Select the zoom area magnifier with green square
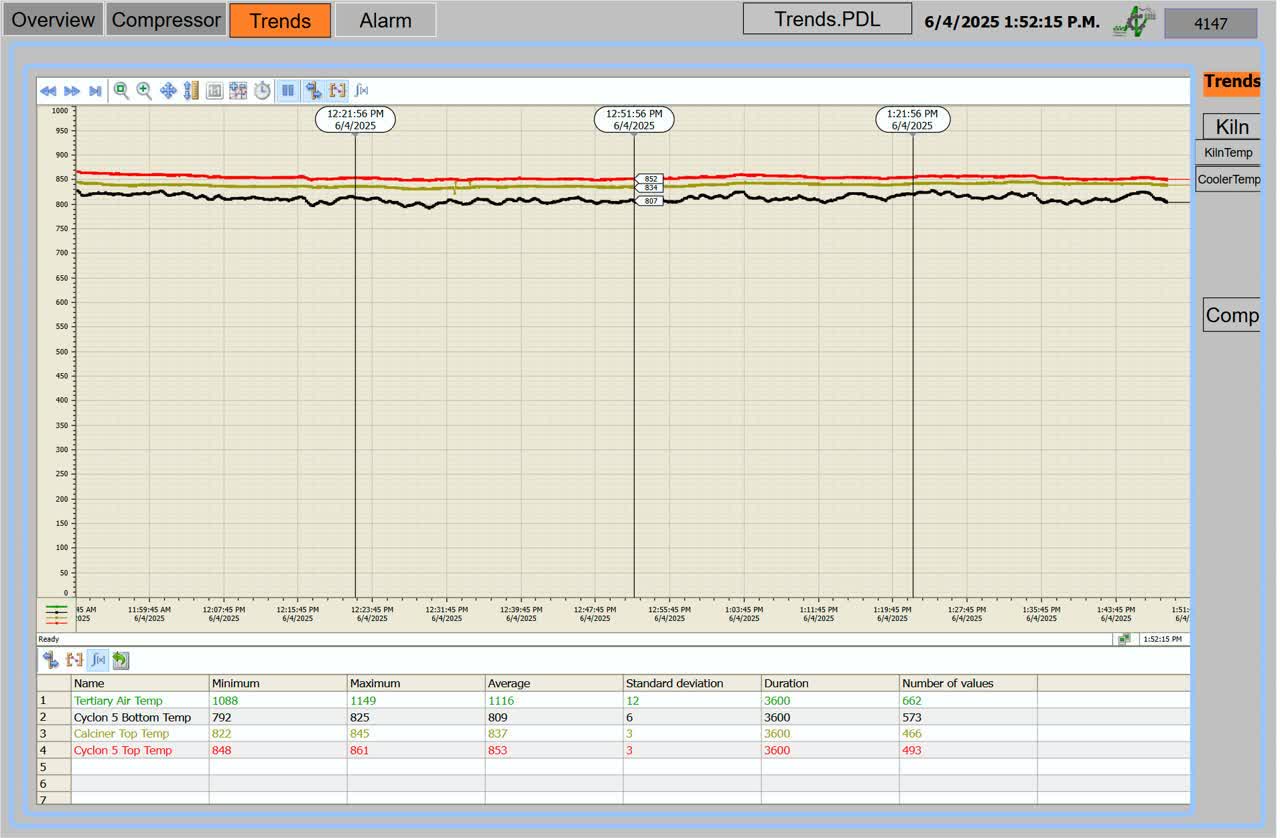The width and height of the screenshot is (1280, 838). tap(121, 90)
